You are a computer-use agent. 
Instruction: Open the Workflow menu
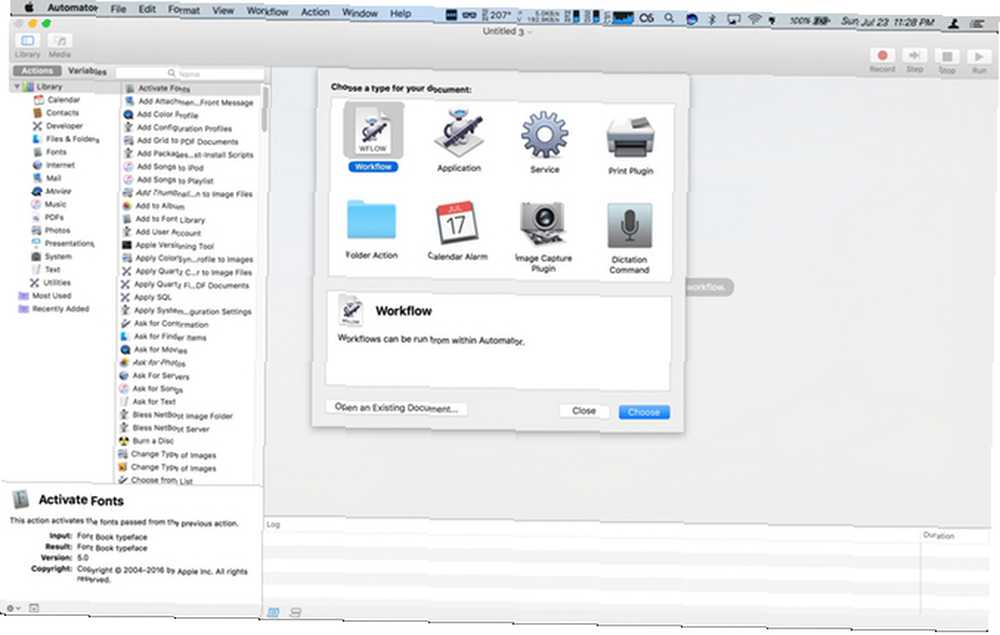pyautogui.click(x=267, y=11)
